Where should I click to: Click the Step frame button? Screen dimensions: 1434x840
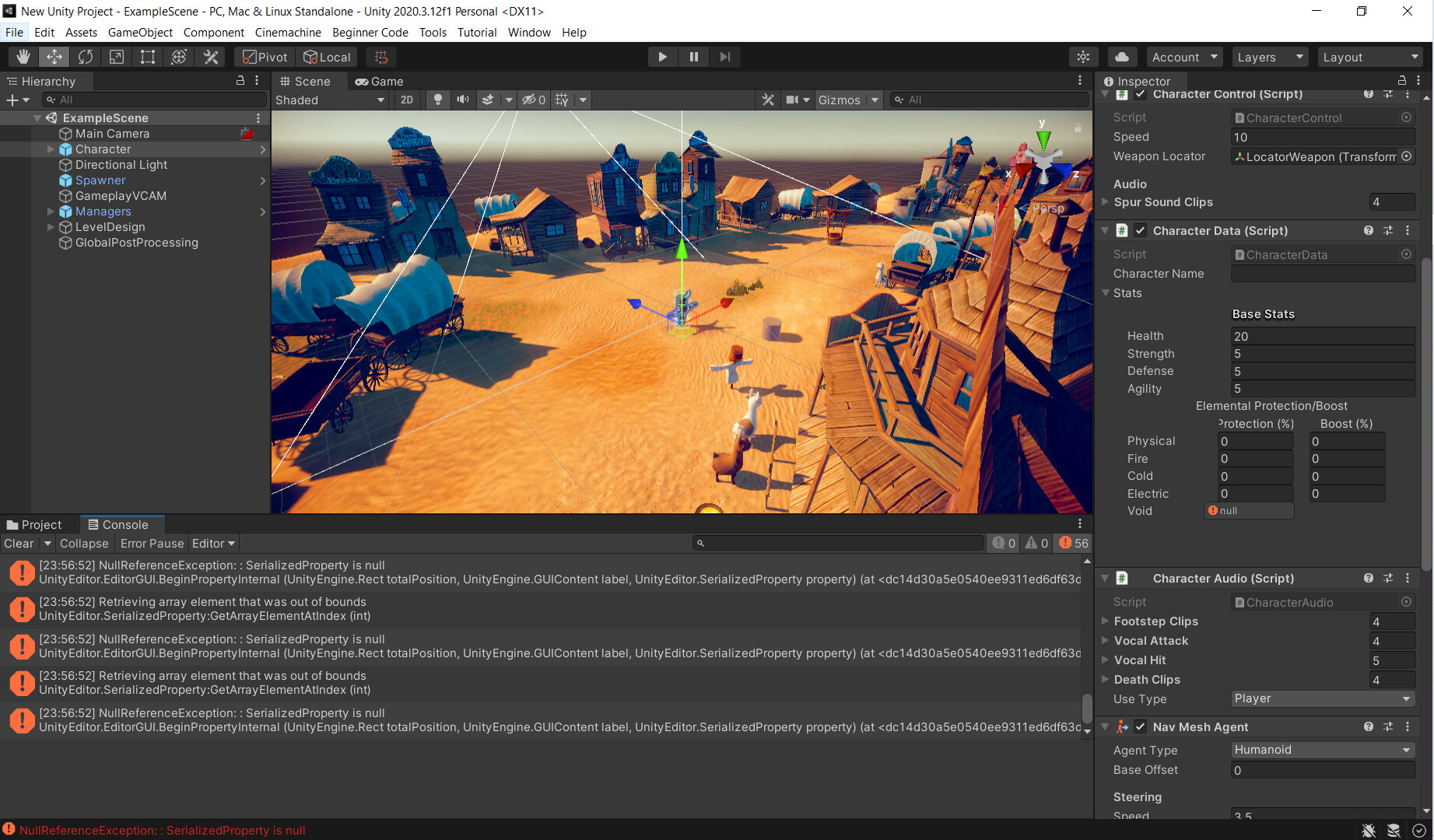tap(724, 57)
